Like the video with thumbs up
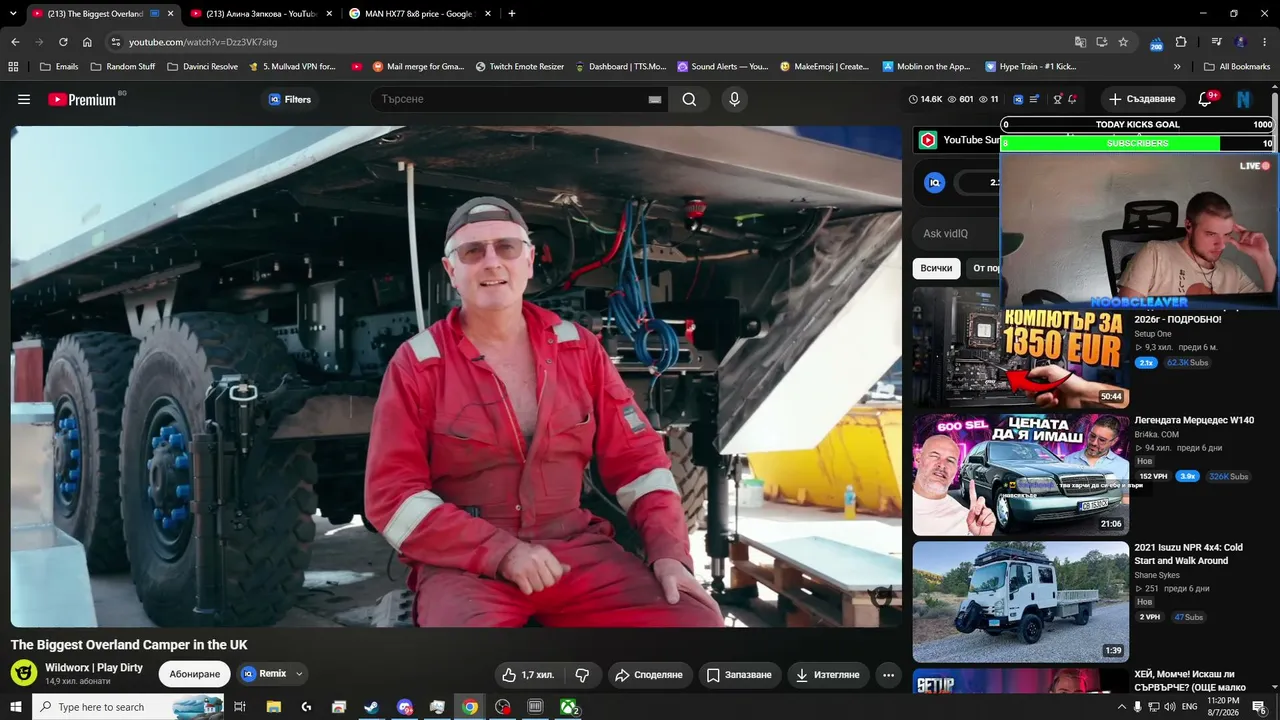 (528, 675)
